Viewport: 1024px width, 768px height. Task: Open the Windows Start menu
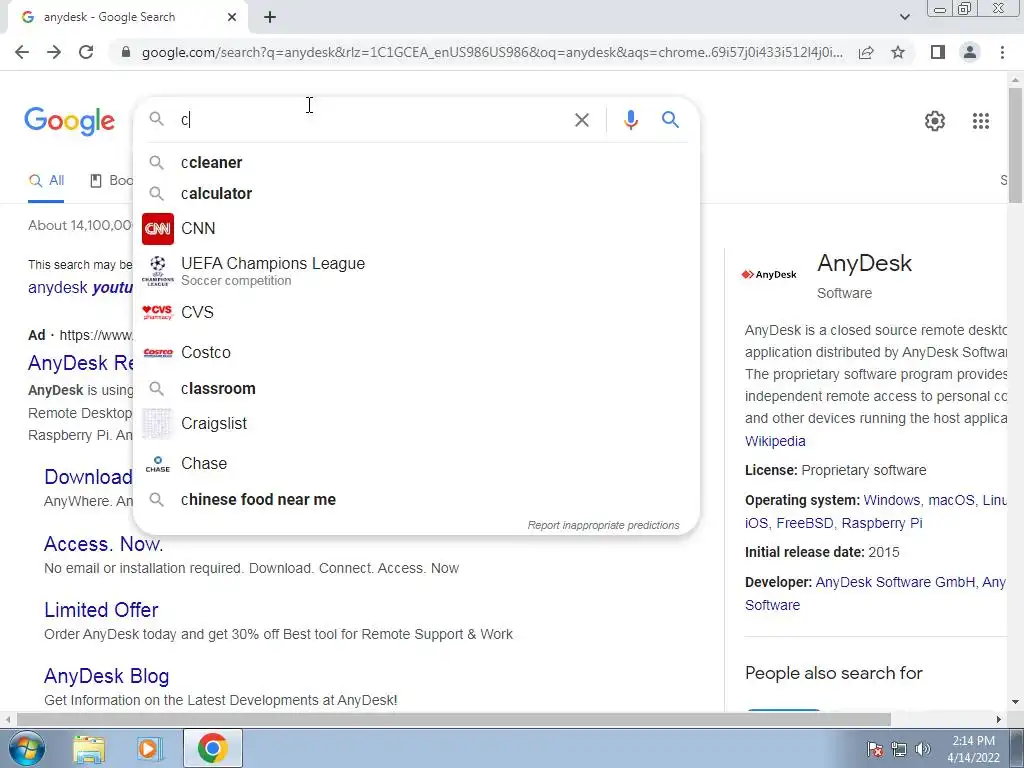27,748
